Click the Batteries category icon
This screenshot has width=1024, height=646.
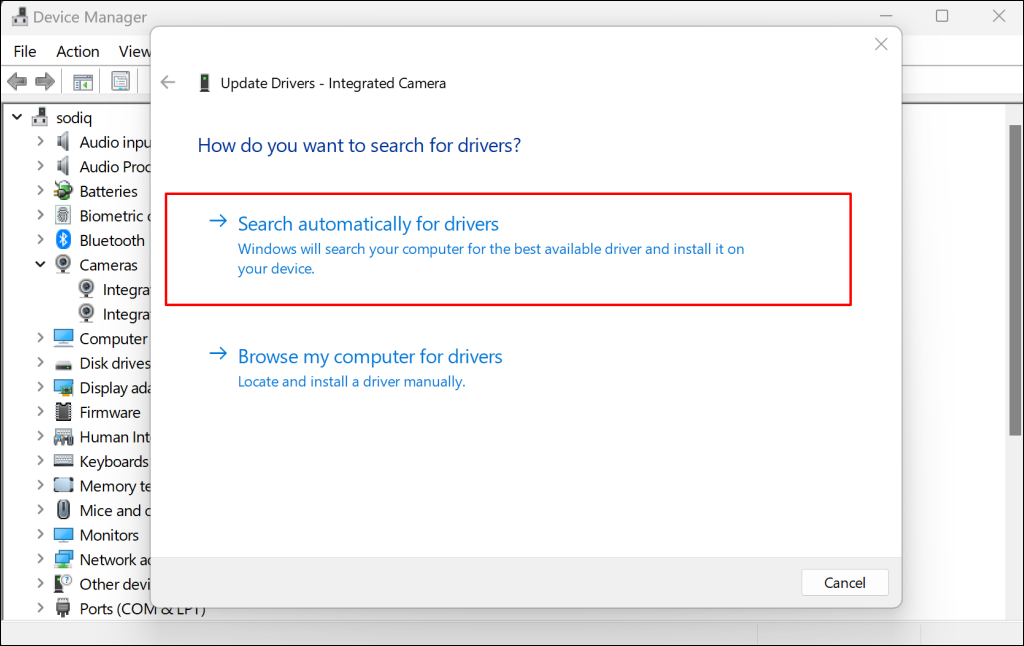click(63, 191)
